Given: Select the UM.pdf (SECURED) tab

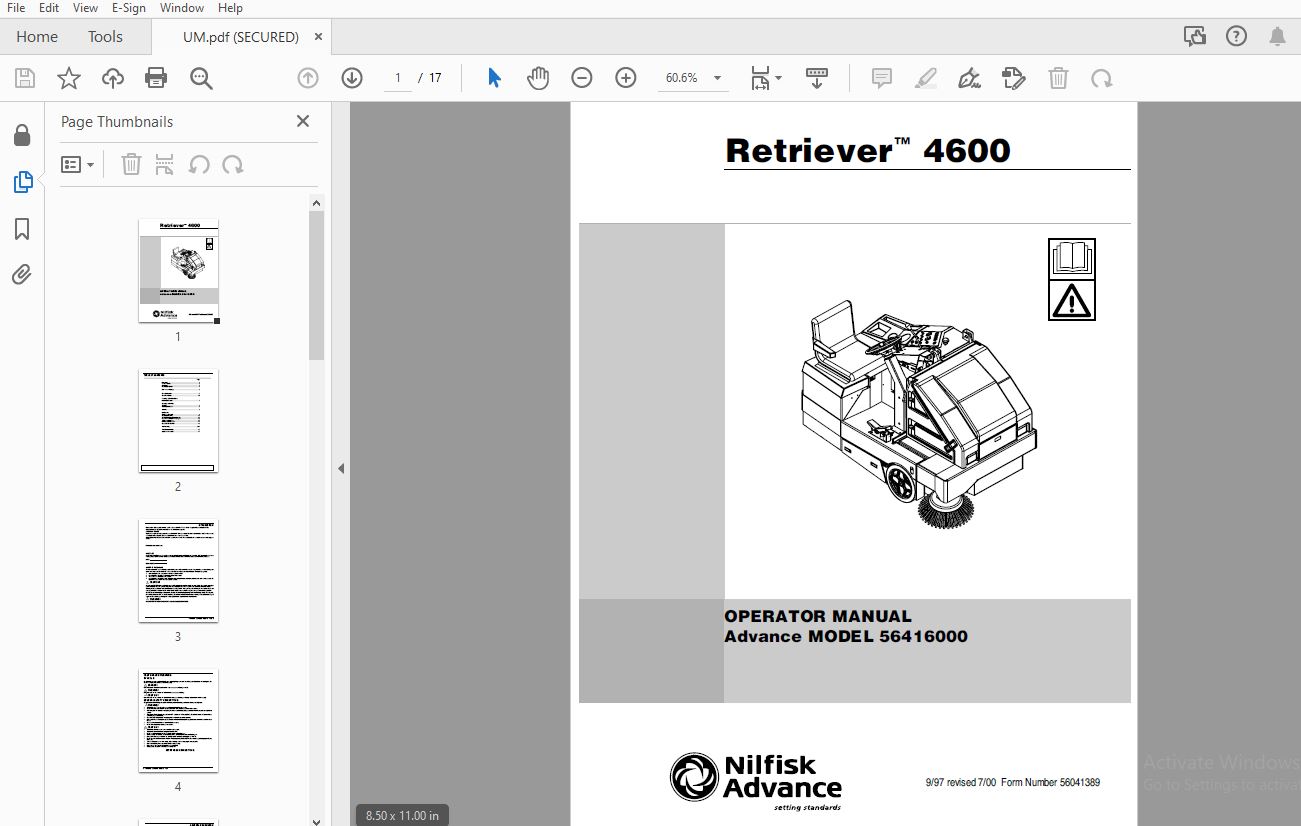Looking at the screenshot, I should 241,37.
